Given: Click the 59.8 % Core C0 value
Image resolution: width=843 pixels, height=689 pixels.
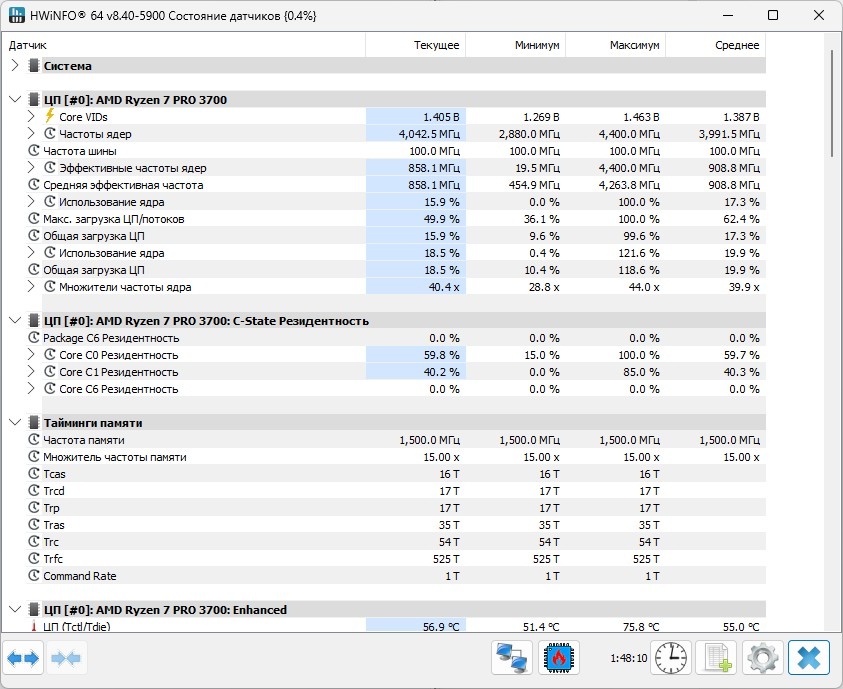Looking at the screenshot, I should click(441, 355).
